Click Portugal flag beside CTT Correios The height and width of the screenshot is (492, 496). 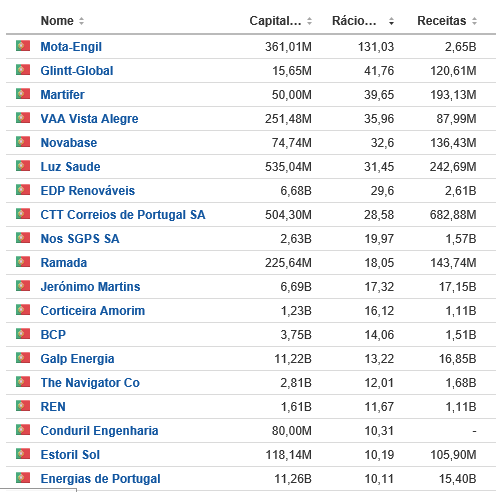23,214
